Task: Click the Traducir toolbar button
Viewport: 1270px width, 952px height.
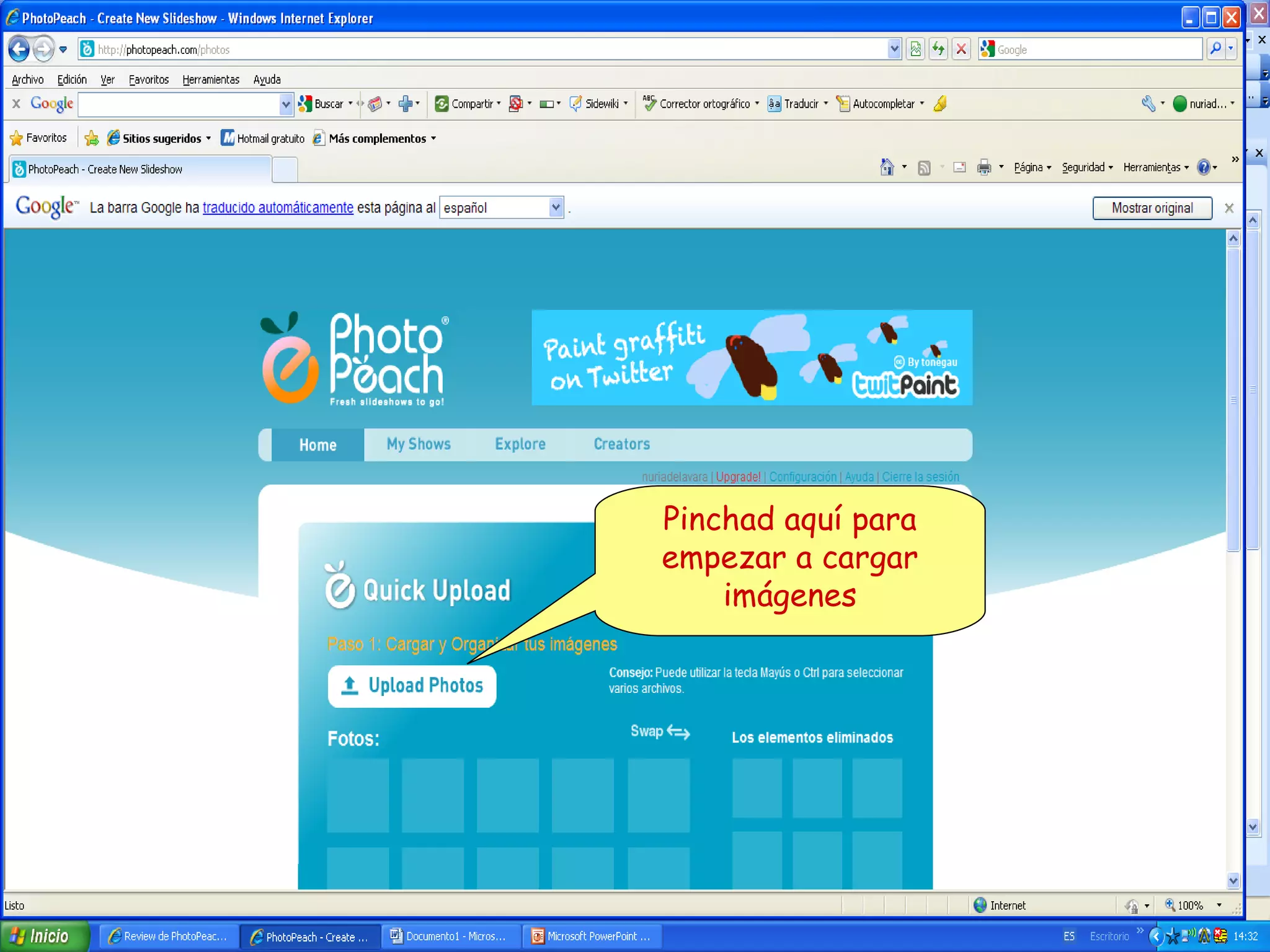Action: 793,104
